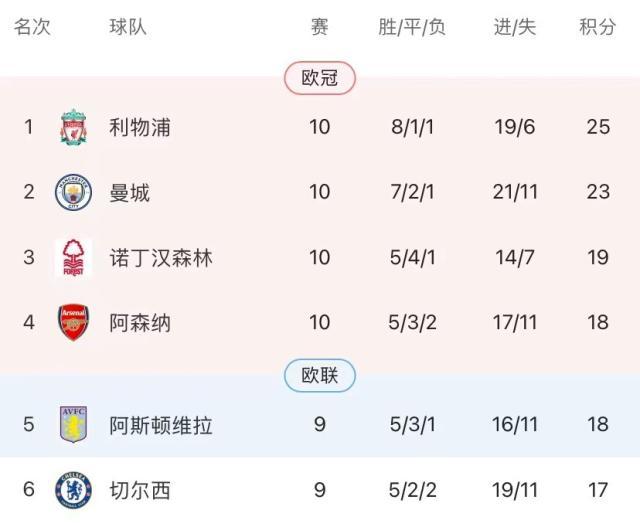Click the Manchester City club crest
The width and height of the screenshot is (640, 527).
(x=72, y=192)
